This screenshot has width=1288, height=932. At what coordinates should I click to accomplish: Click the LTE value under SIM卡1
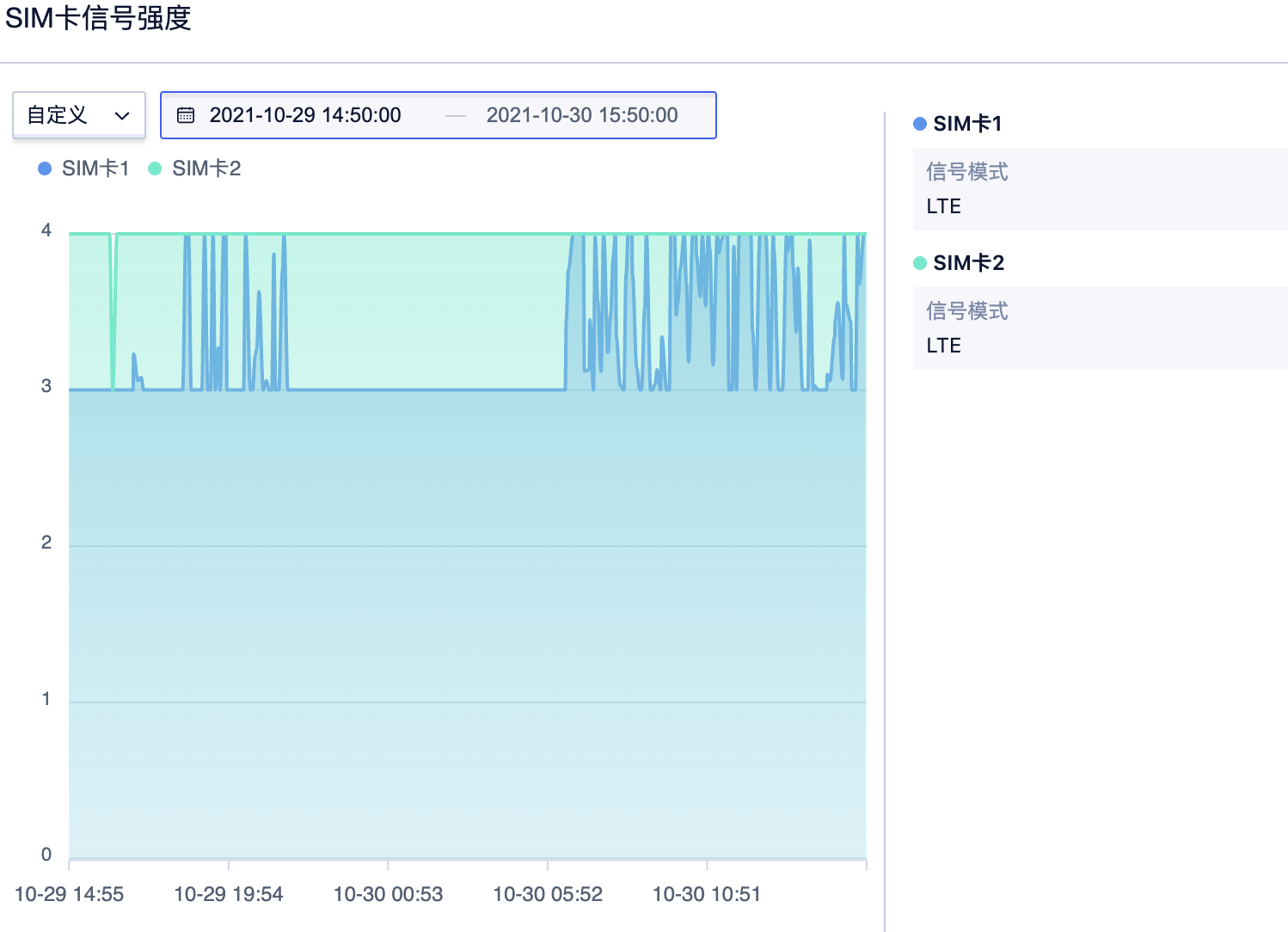[x=943, y=206]
